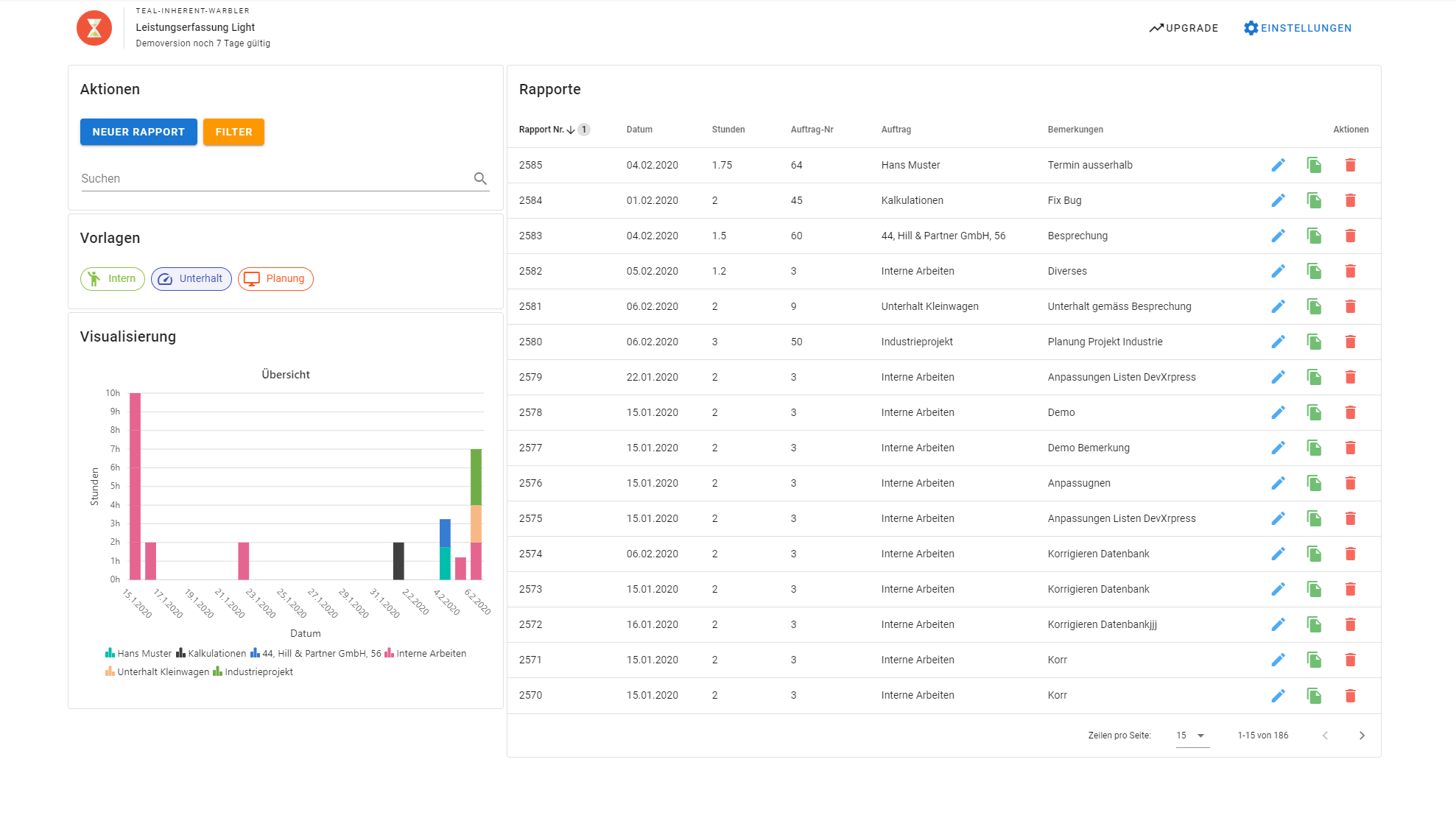Click the search magnifier icon
Screen dimensions: 1456x829
pos(480,178)
